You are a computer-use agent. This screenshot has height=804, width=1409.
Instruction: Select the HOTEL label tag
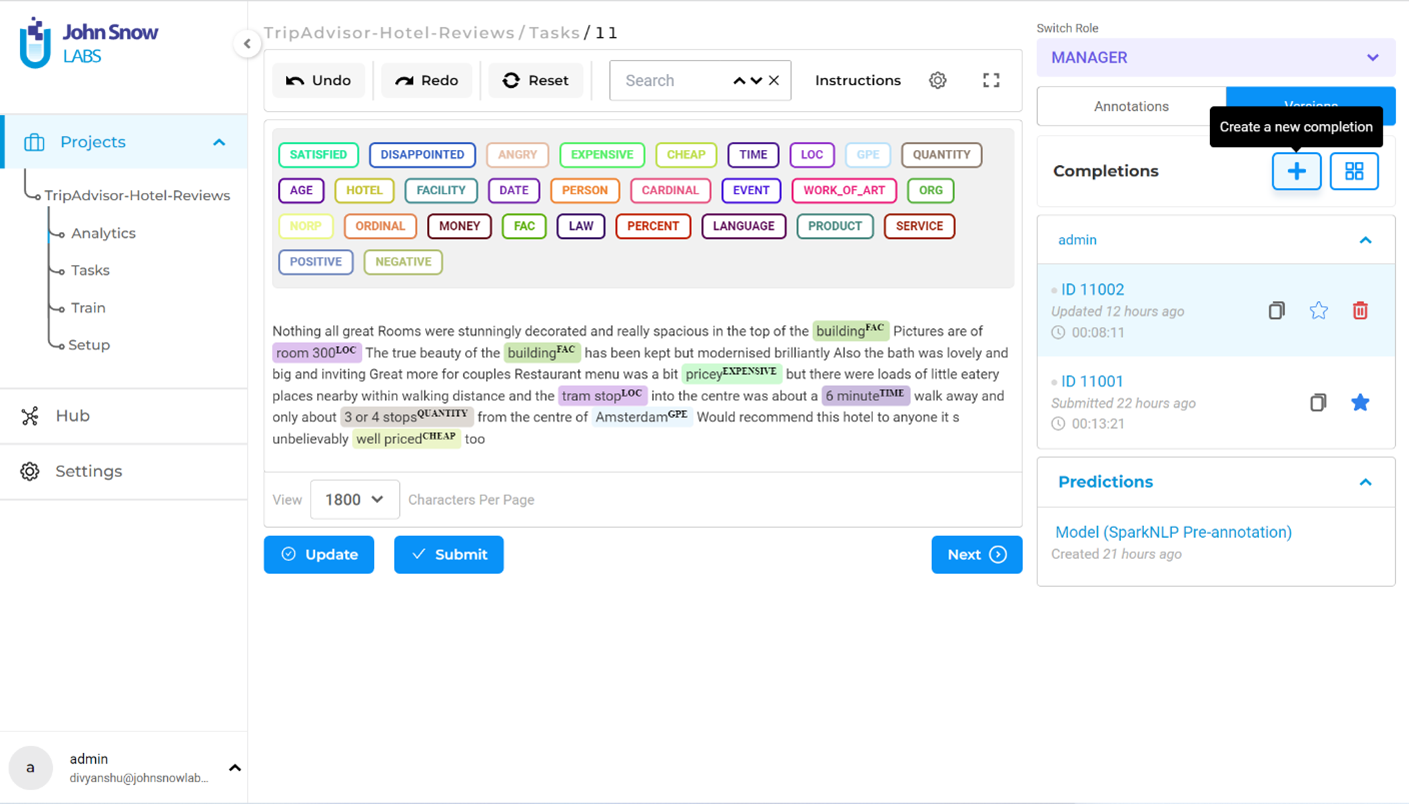coord(364,190)
